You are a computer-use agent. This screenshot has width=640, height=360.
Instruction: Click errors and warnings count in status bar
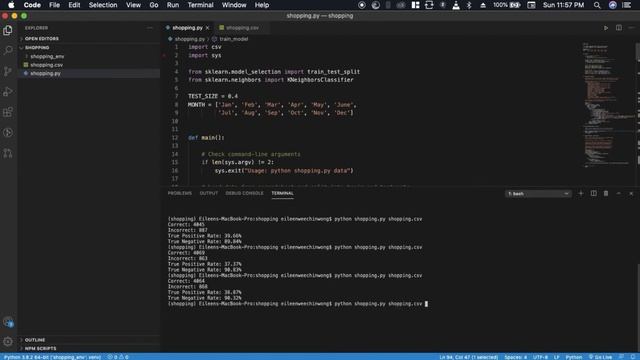click(118, 357)
